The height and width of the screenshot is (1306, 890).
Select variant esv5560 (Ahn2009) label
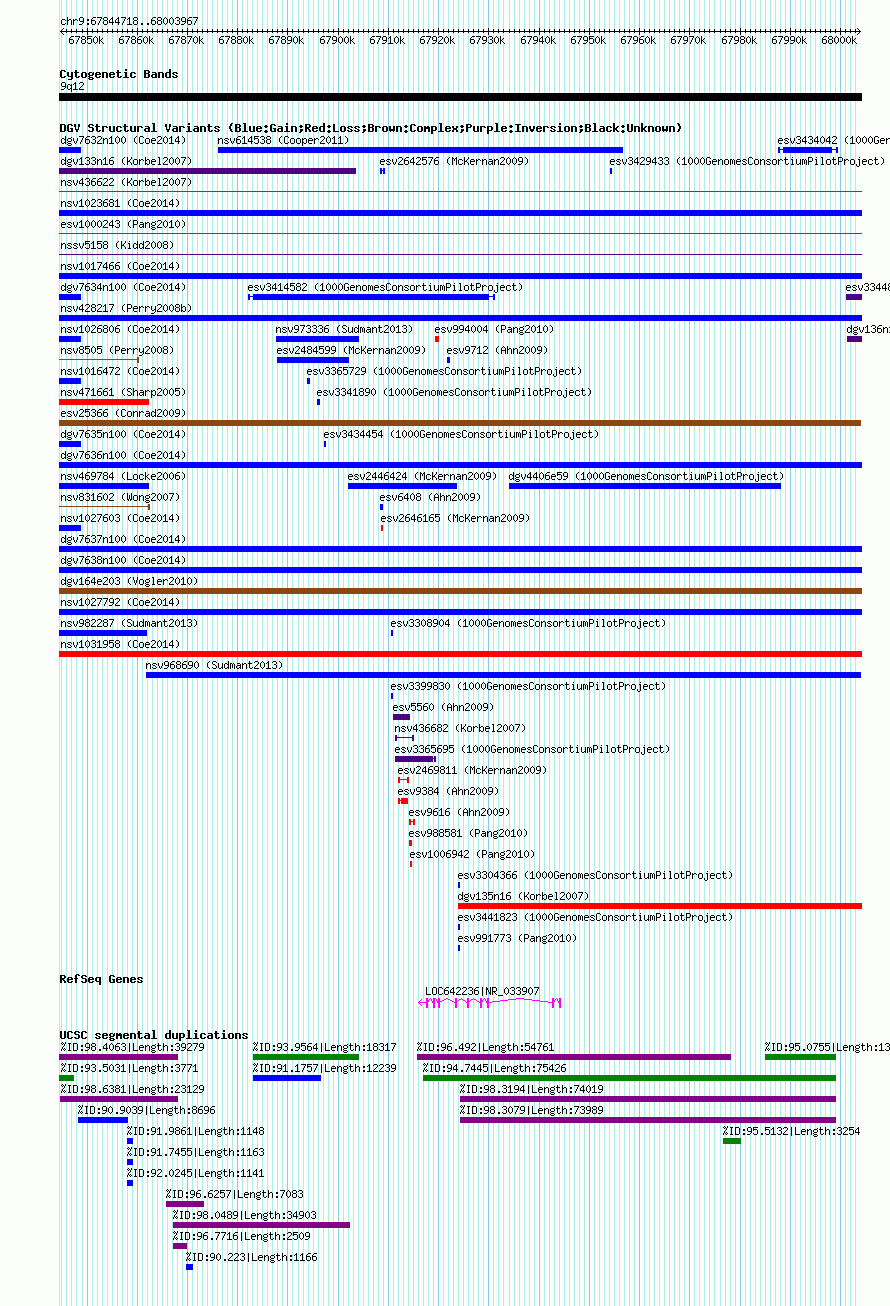[x=443, y=707]
